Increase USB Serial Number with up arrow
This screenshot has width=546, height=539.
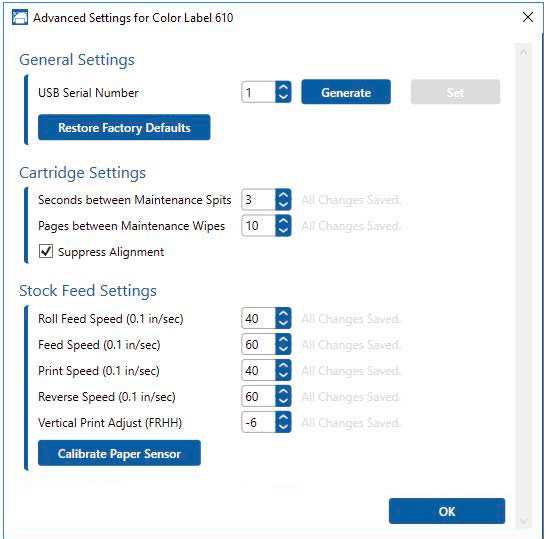pos(283,87)
